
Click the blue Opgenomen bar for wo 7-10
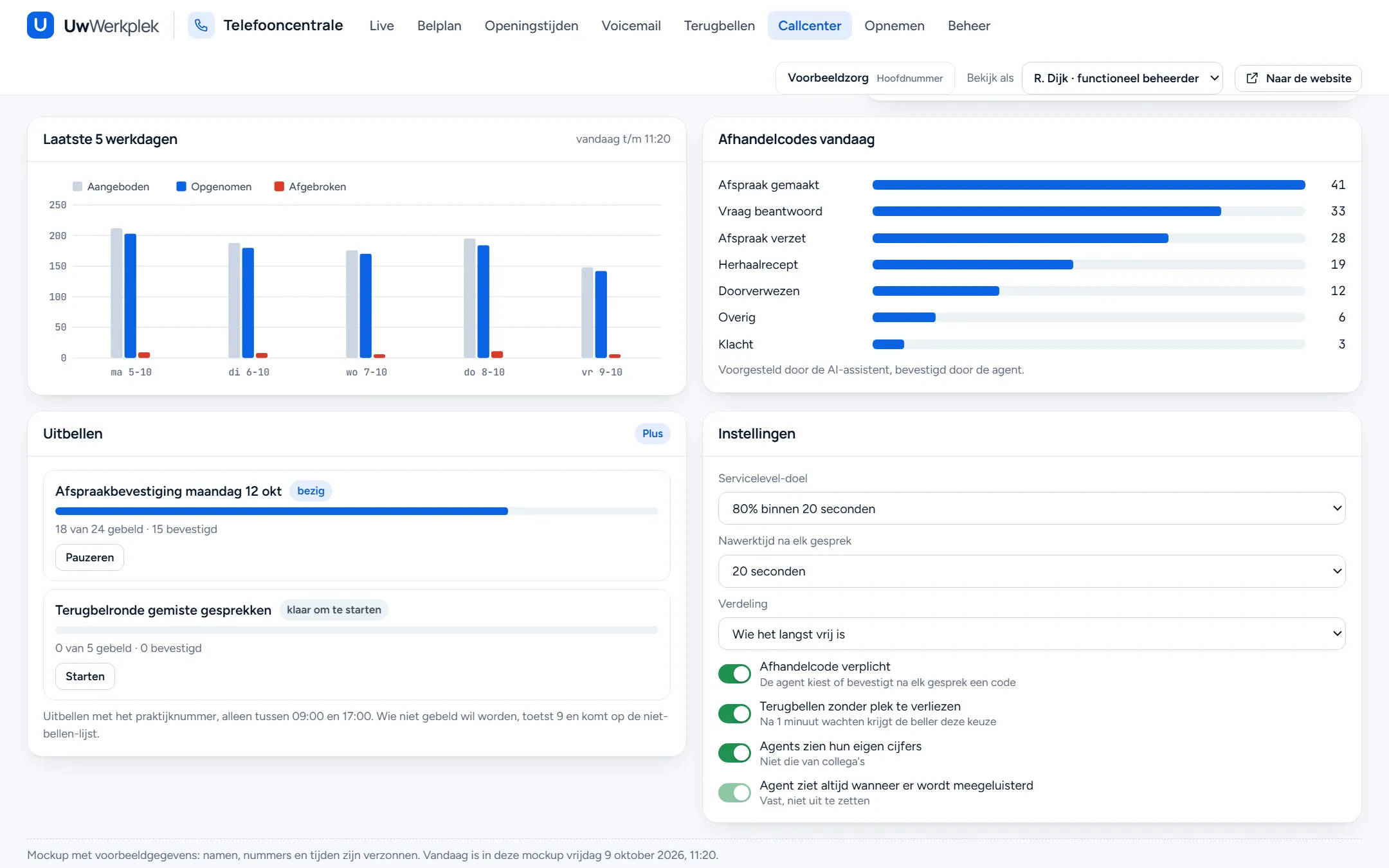365,306
